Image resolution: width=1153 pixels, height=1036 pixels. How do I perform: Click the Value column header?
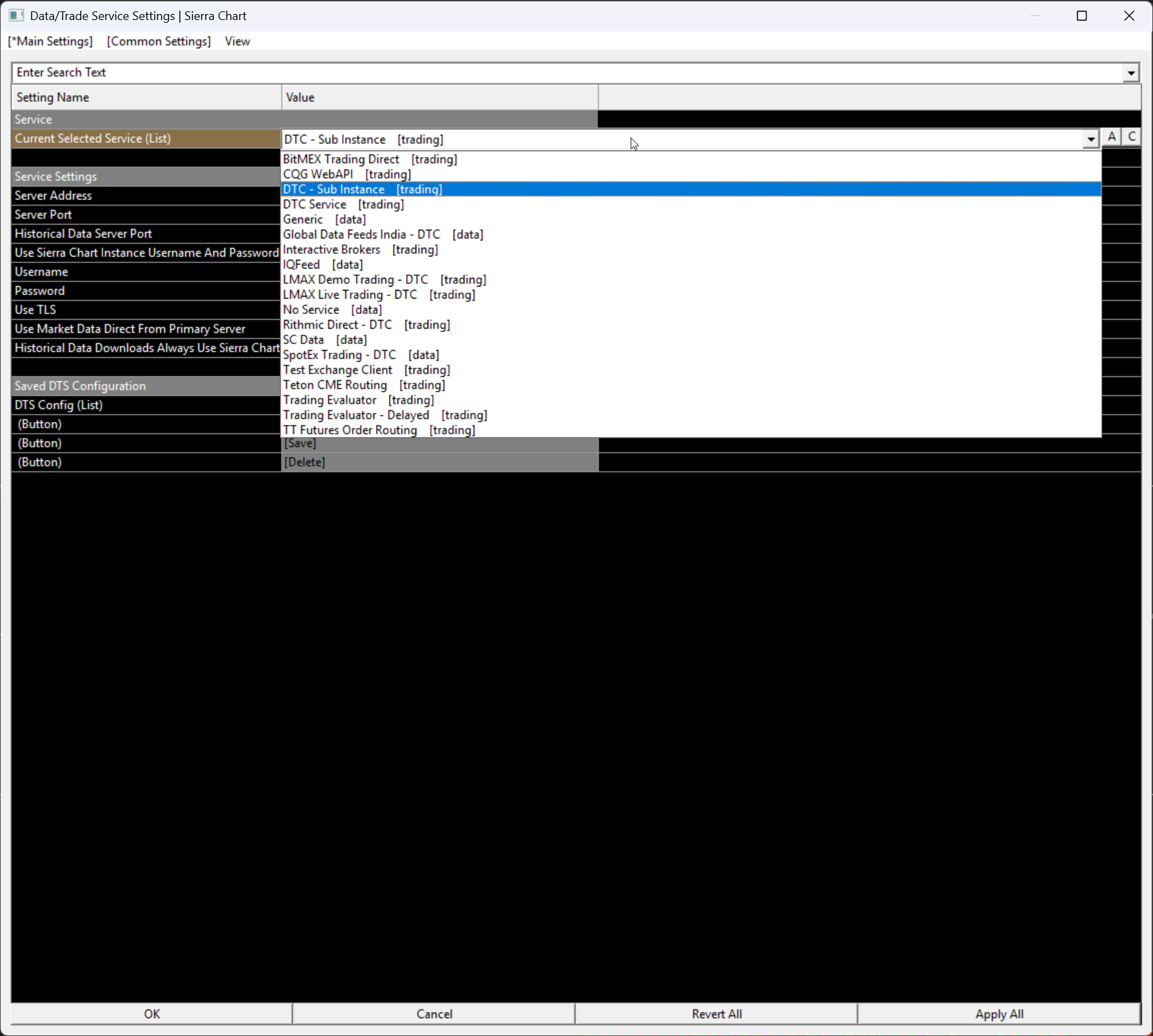tap(440, 98)
